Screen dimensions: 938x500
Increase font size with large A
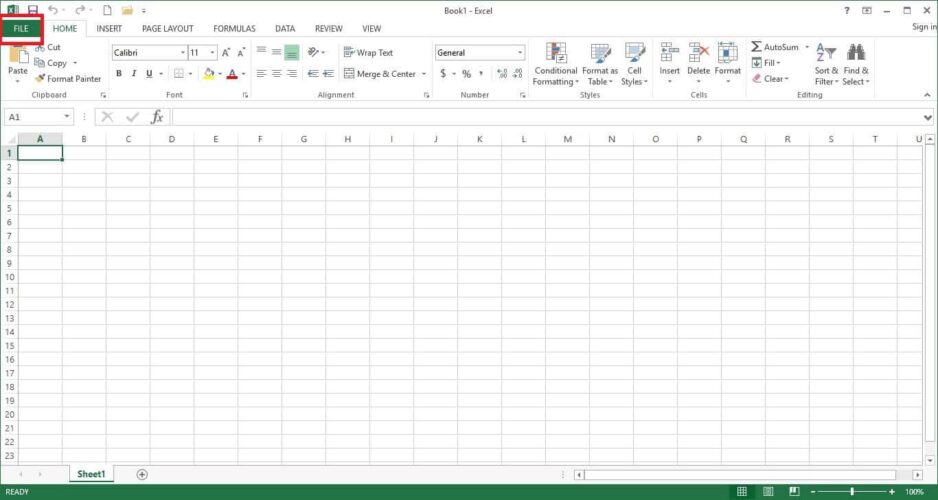226,53
